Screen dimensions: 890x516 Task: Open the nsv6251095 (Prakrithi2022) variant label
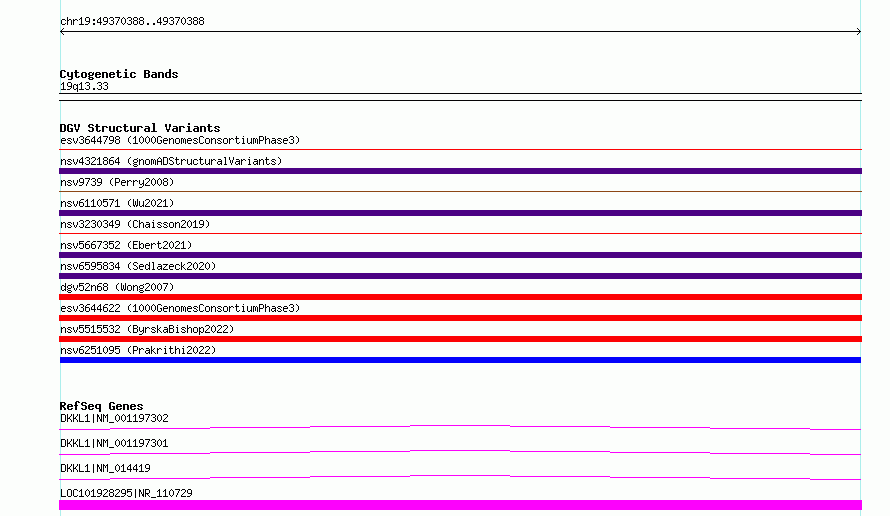tap(138, 350)
